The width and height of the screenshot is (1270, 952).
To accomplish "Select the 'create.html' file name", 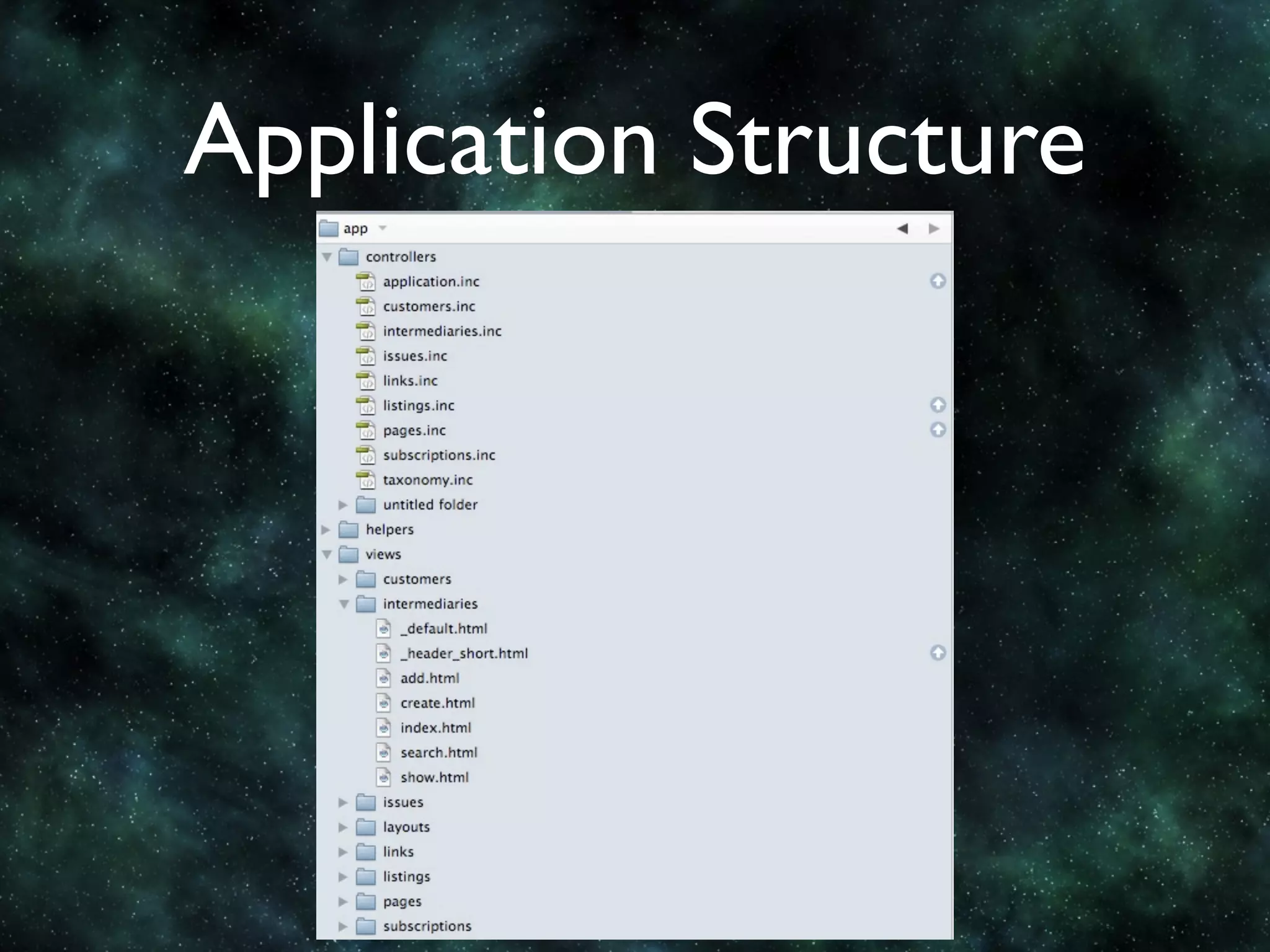I will click(438, 703).
